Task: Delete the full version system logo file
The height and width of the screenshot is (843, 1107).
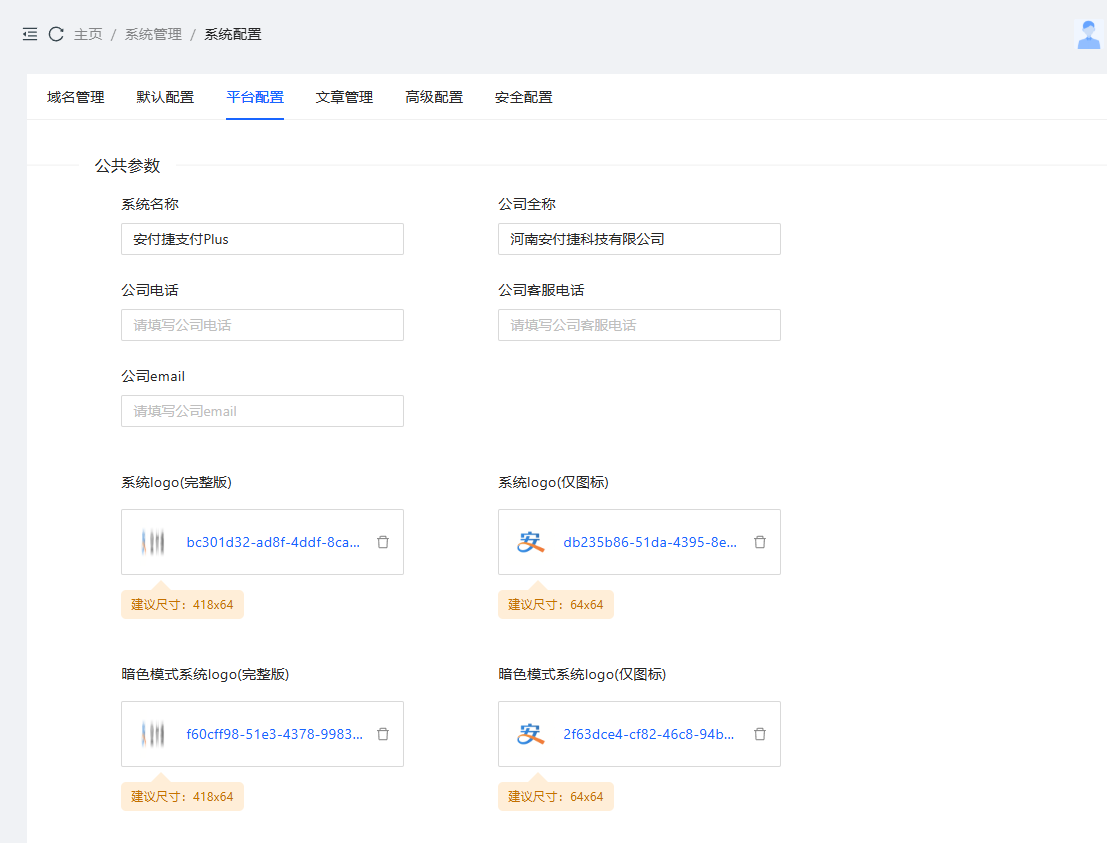Action: [383, 542]
